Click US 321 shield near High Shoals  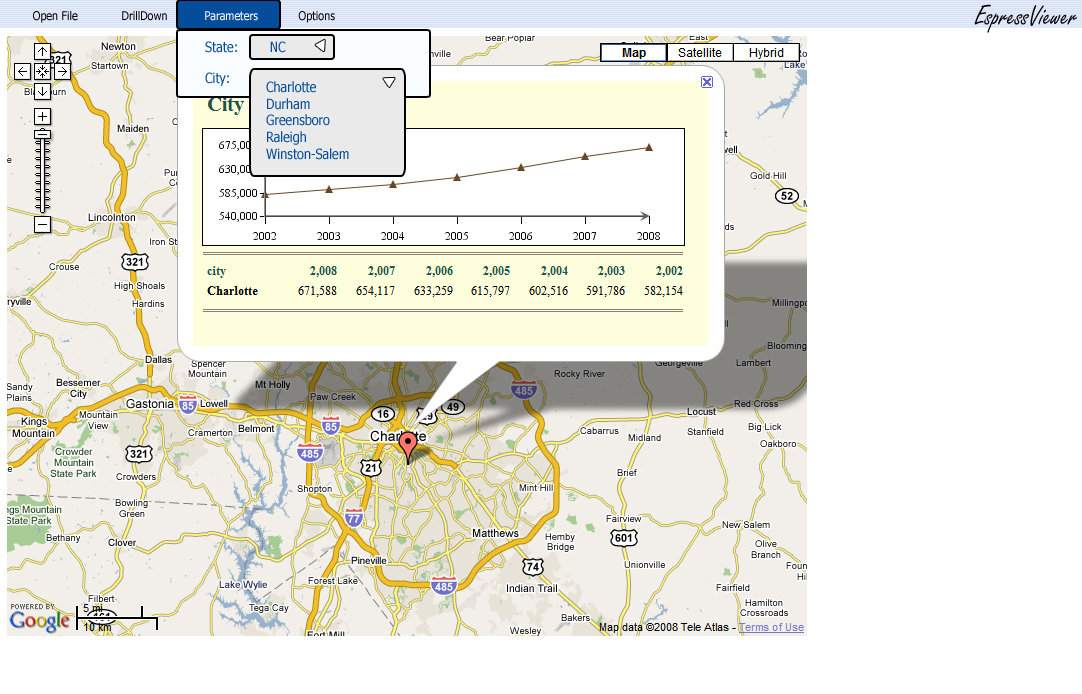click(x=135, y=261)
